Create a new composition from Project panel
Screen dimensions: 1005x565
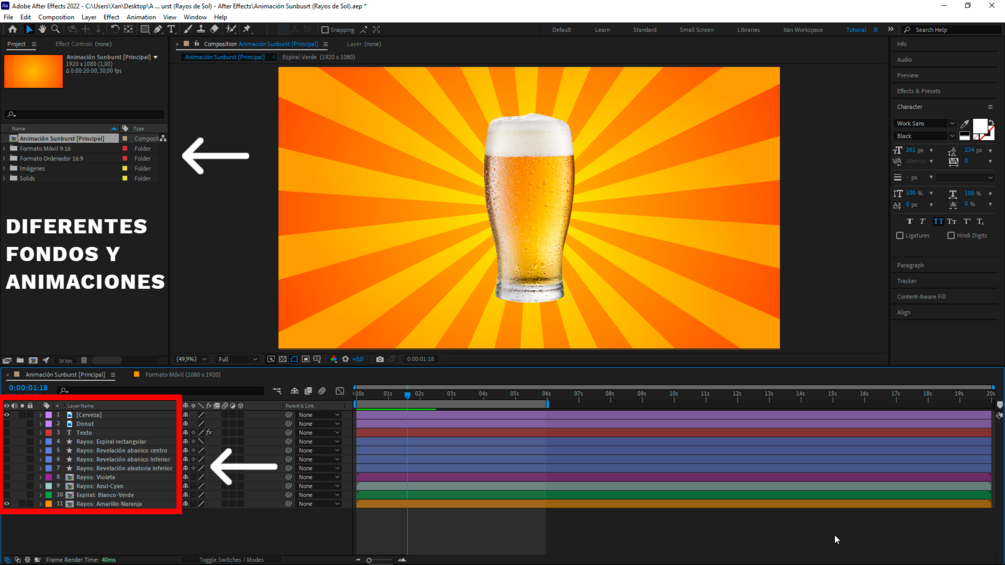(x=33, y=361)
